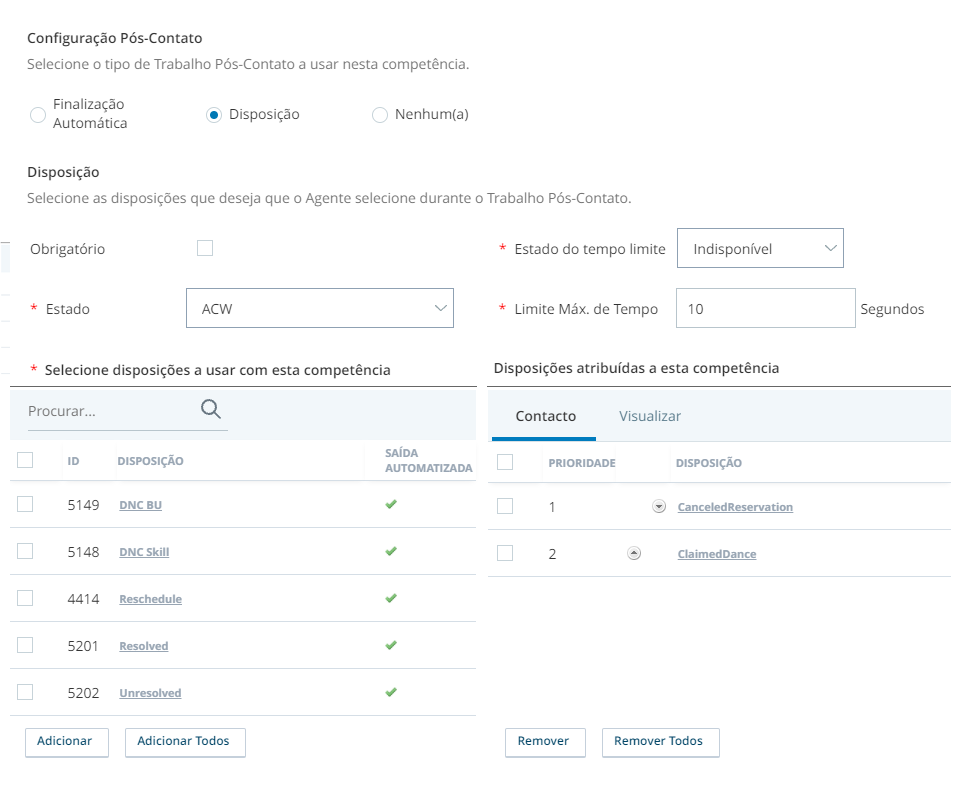Click the assigned table Disposição column header
The width and height of the screenshot is (963, 792).
point(709,463)
